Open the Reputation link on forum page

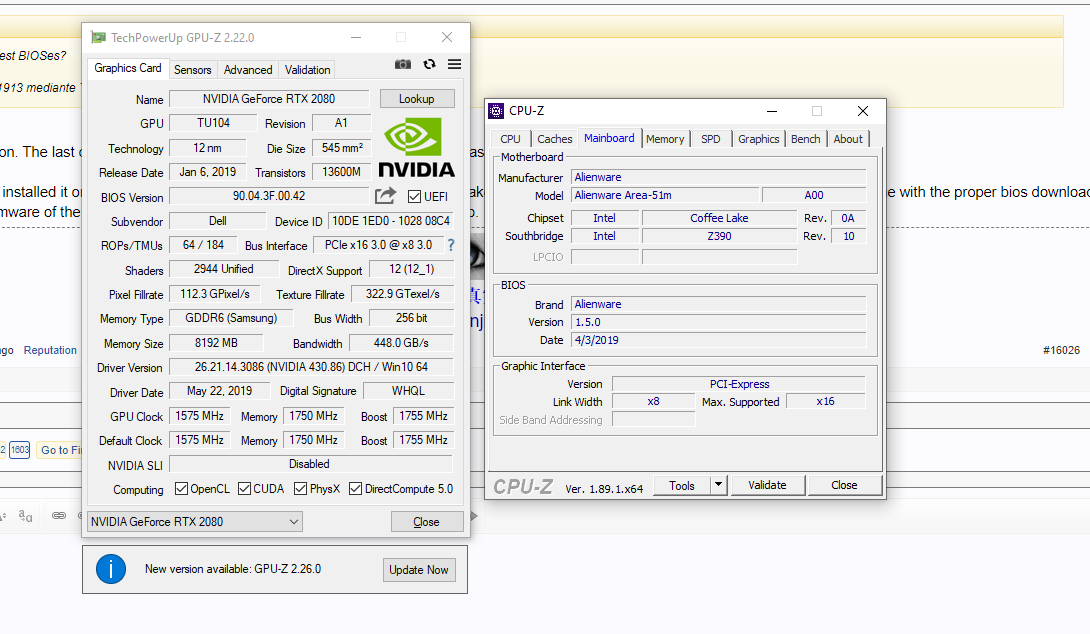click(50, 350)
